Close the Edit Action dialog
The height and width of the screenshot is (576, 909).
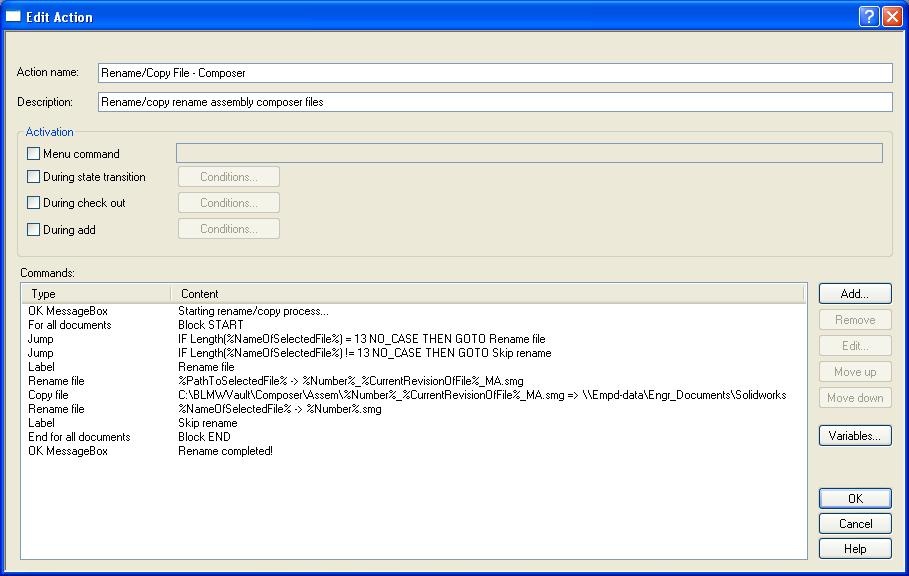[x=892, y=17]
